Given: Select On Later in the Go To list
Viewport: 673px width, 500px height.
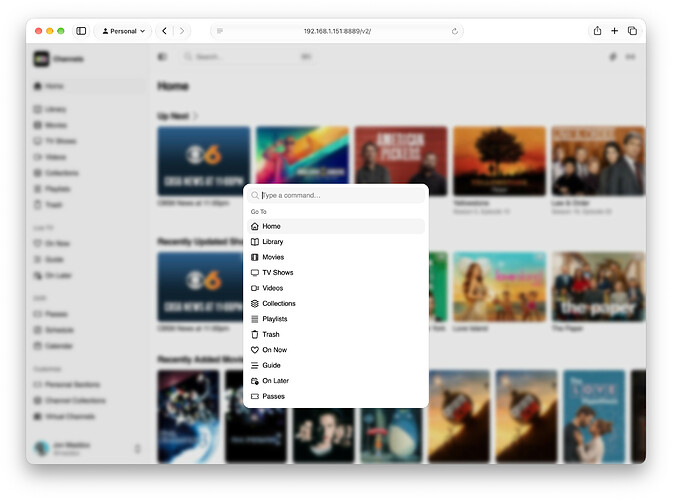Looking at the screenshot, I should tap(336, 381).
